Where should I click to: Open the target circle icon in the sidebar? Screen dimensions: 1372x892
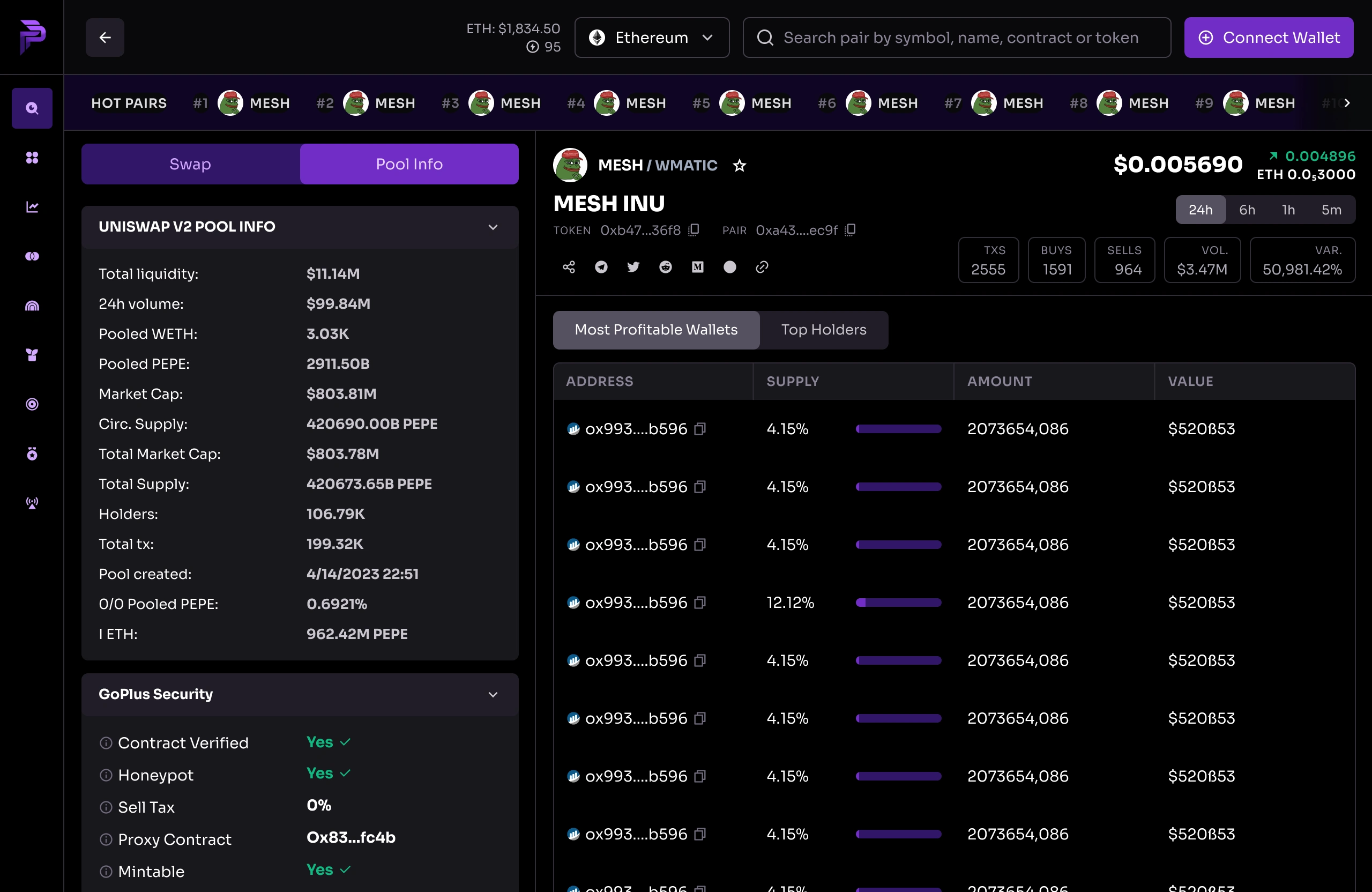click(32, 404)
